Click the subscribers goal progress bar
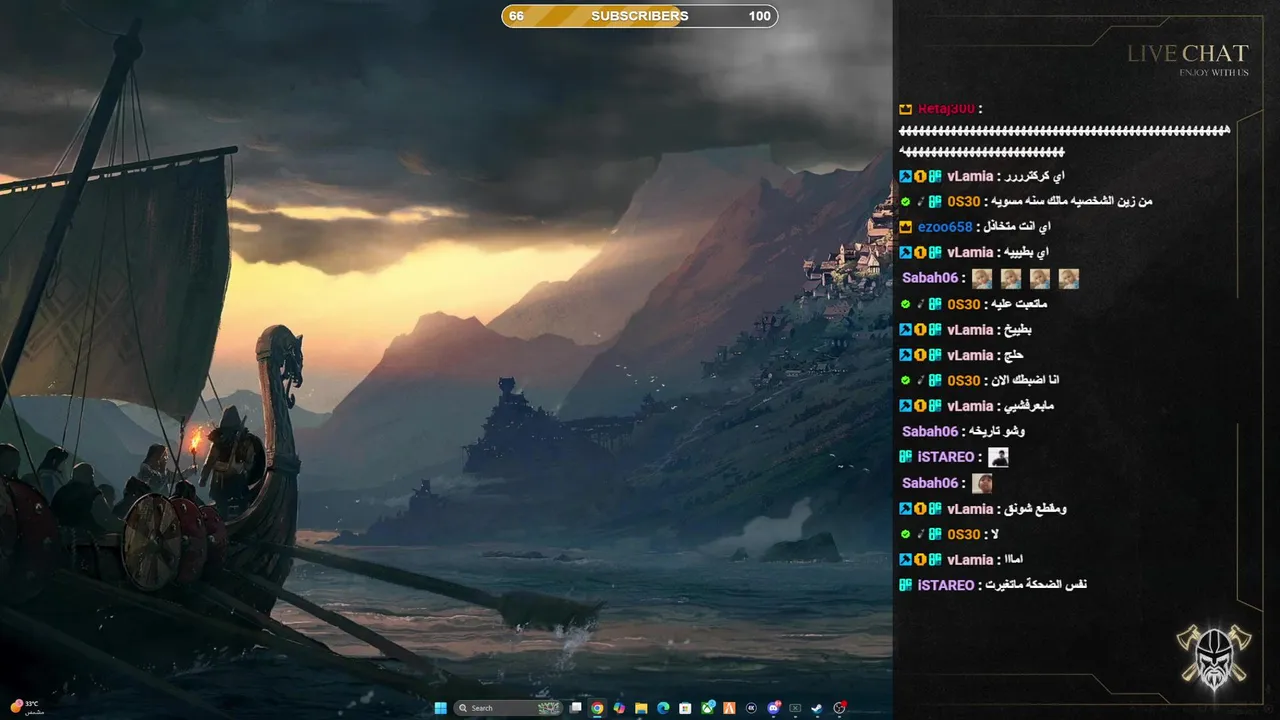The width and height of the screenshot is (1280, 720). [x=640, y=16]
